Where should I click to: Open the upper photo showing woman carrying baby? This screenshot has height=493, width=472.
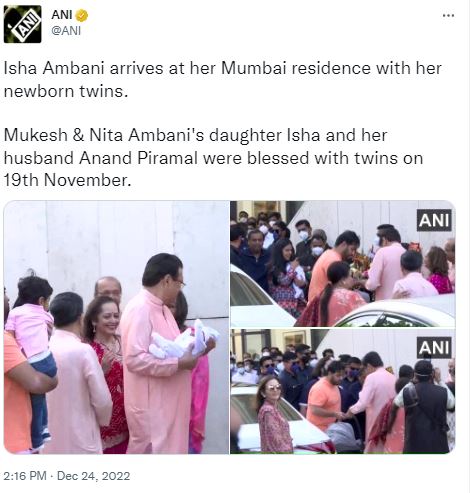pos(343,264)
